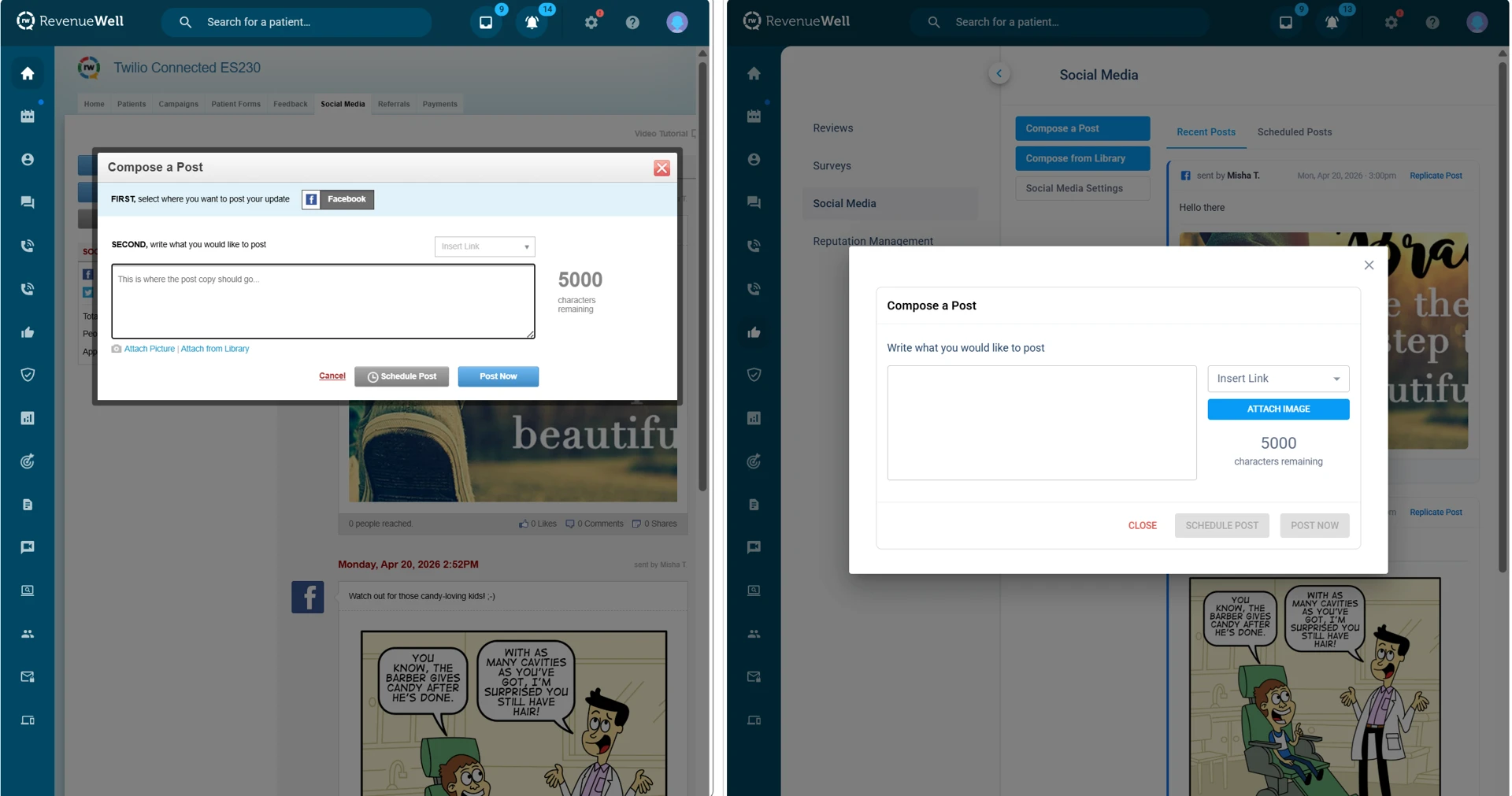Click the thumbs-up icon in the left sidebar
Image resolution: width=1512 pixels, height=796 pixels.
28,332
